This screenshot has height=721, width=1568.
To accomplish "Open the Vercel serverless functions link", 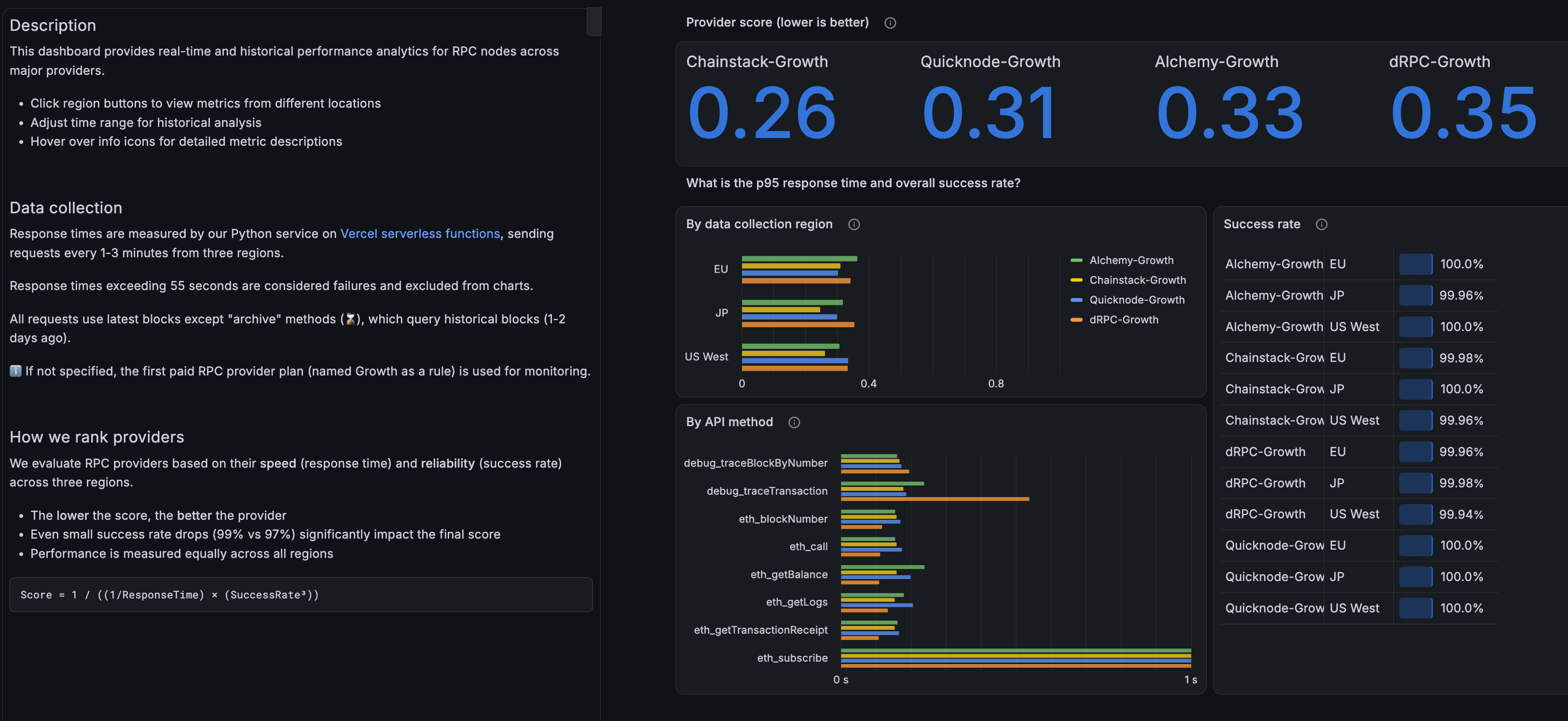I will (x=420, y=234).
